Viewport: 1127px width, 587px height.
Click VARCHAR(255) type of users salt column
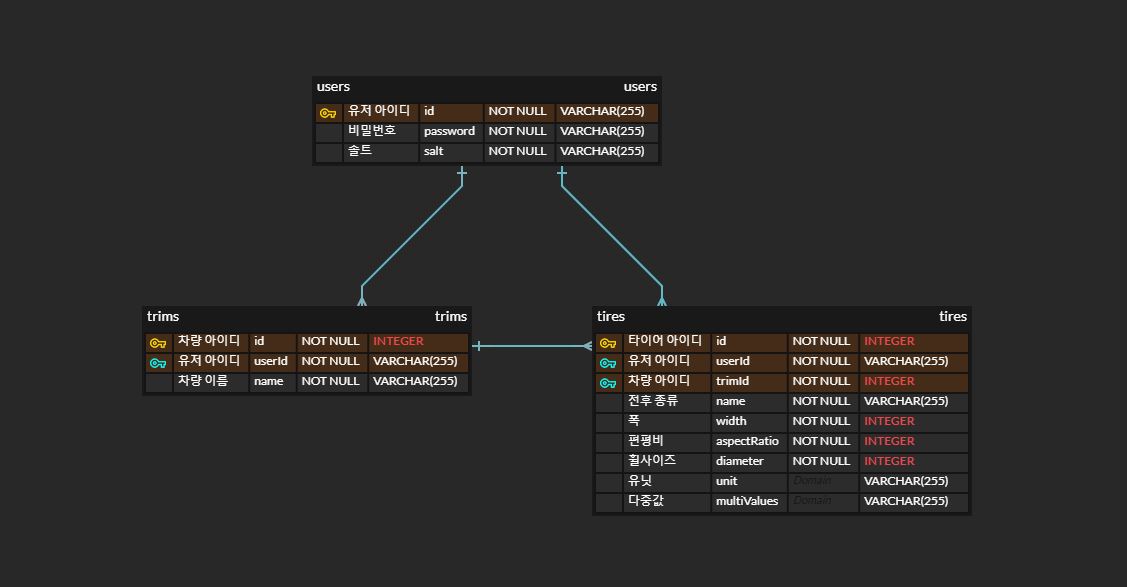tap(606, 151)
